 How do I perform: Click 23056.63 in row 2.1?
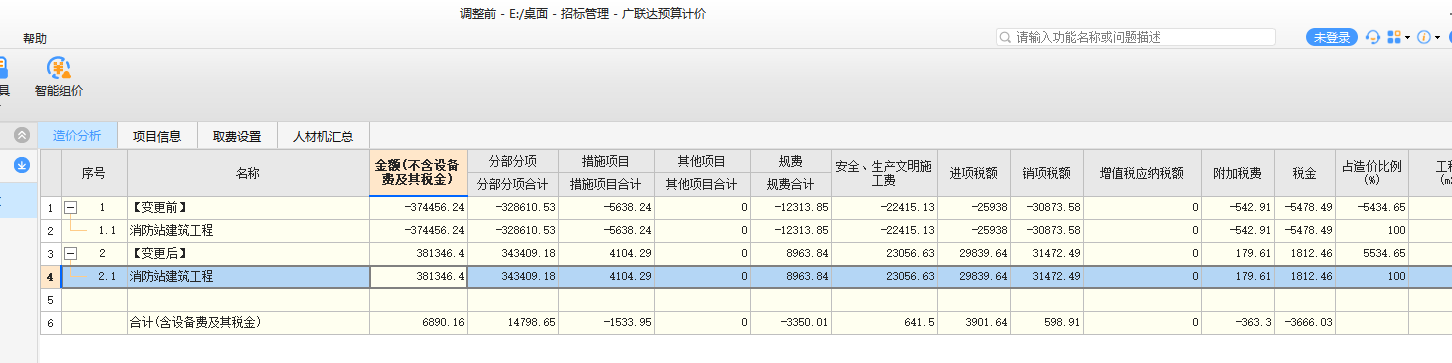coord(884,277)
